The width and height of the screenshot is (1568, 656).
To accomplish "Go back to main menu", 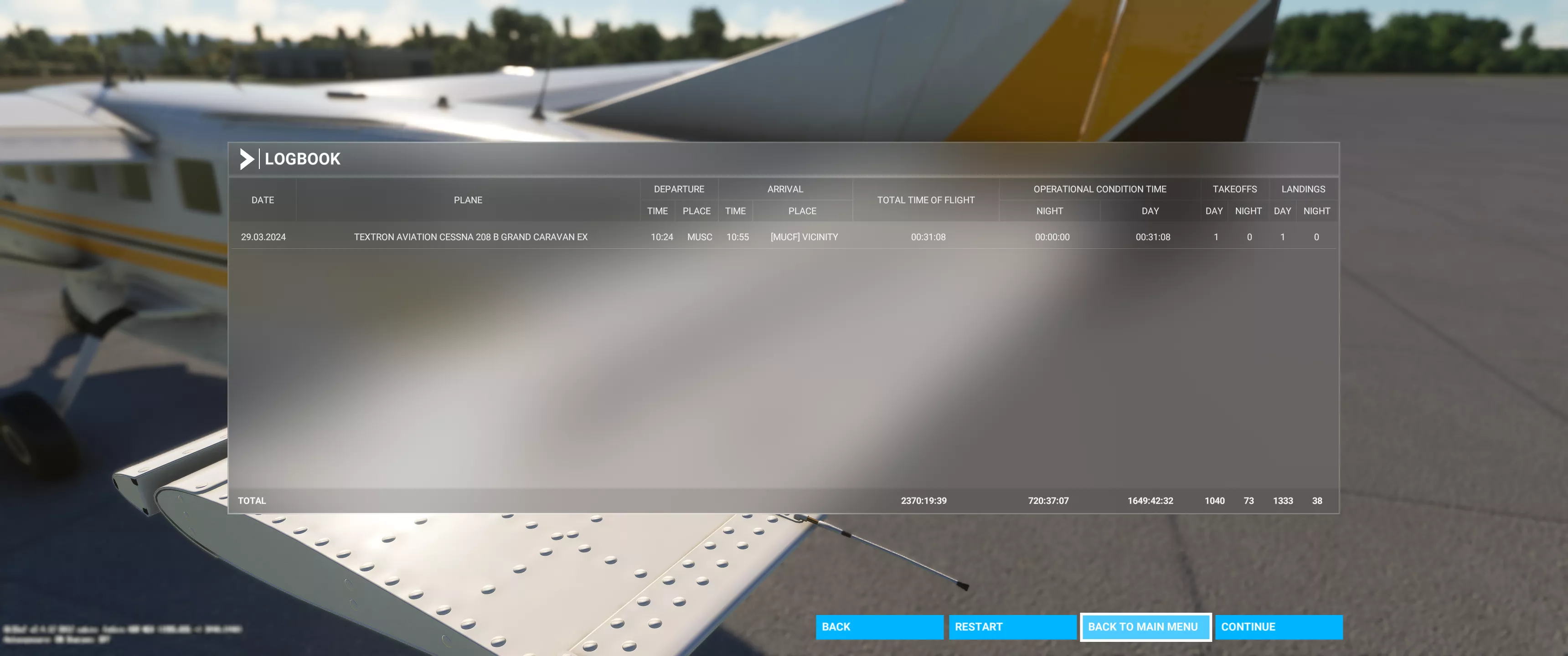I will tap(1145, 627).
